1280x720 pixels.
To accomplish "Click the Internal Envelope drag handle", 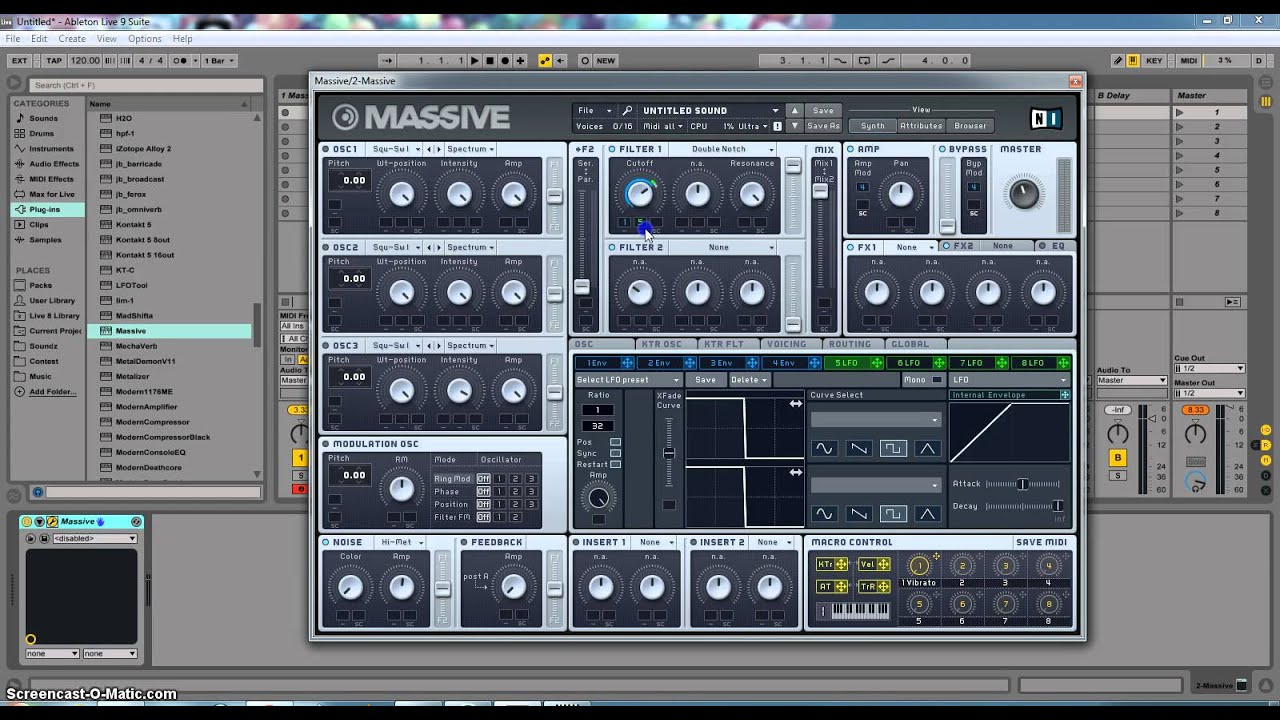I will [1064, 395].
